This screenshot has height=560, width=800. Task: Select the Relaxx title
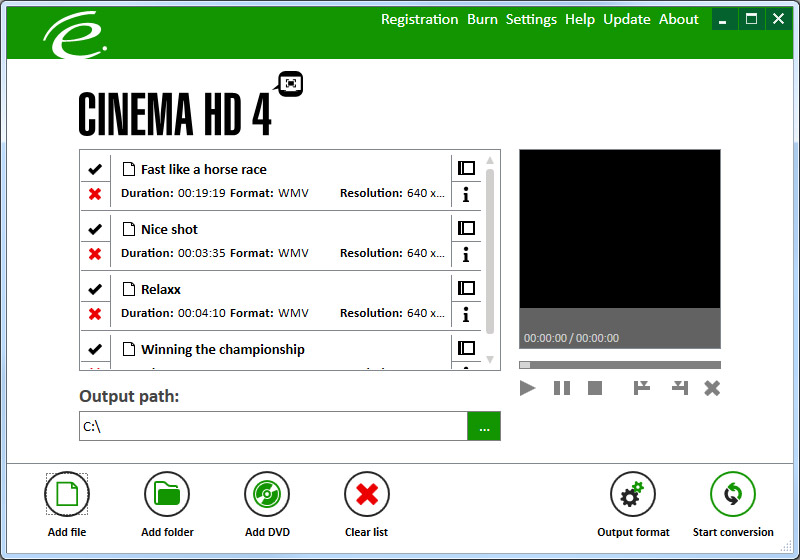point(161,290)
